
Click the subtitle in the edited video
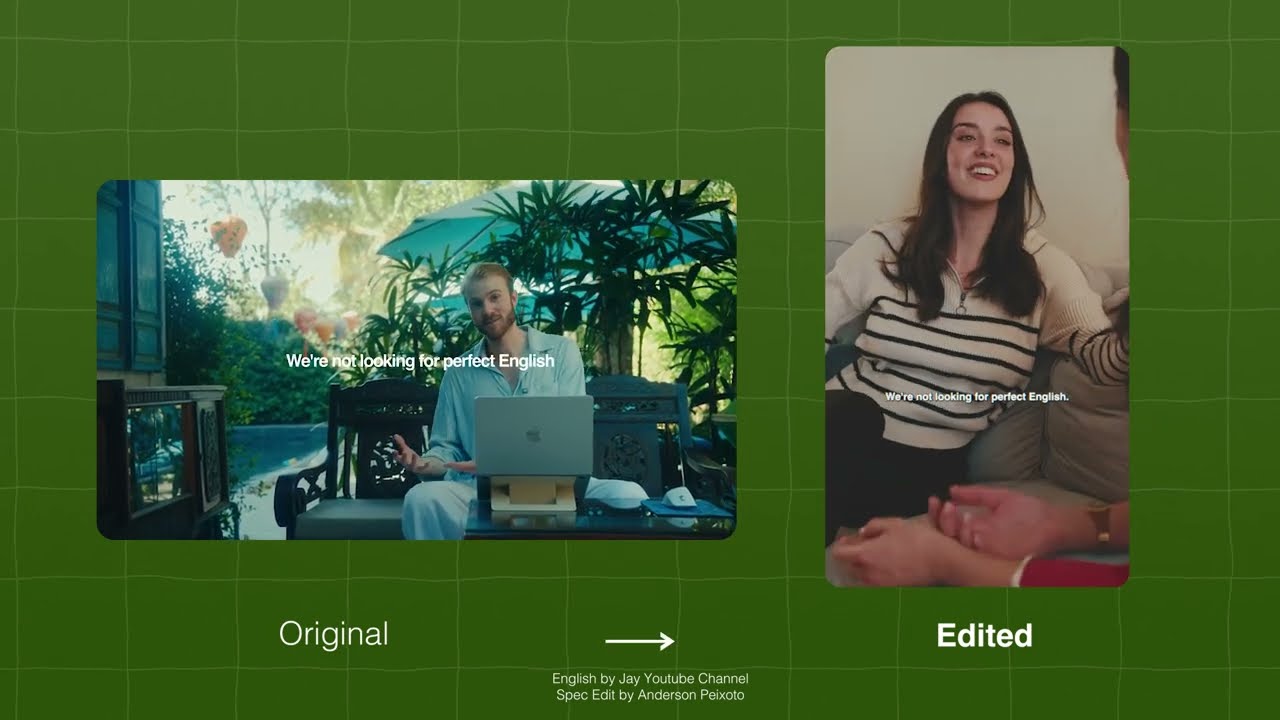click(977, 397)
